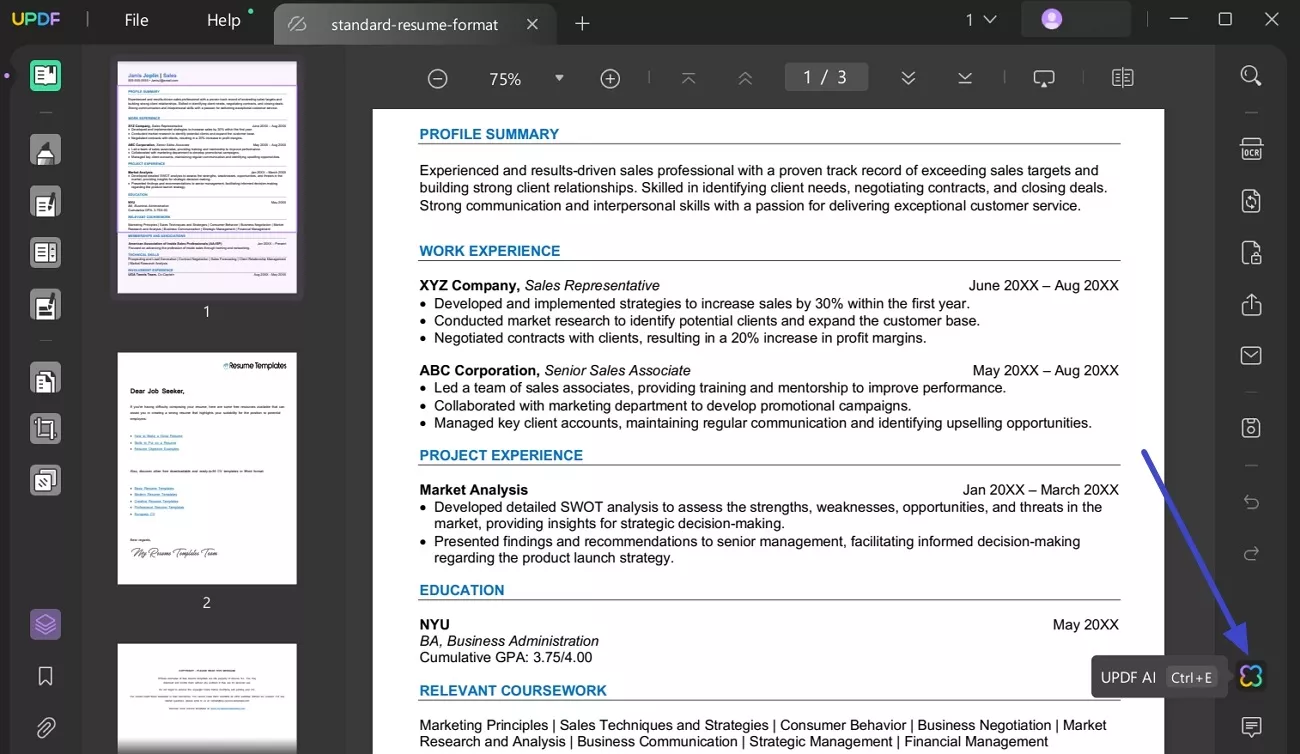Image resolution: width=1300 pixels, height=754 pixels.
Task: Go to the next page arrow
Action: 908,78
